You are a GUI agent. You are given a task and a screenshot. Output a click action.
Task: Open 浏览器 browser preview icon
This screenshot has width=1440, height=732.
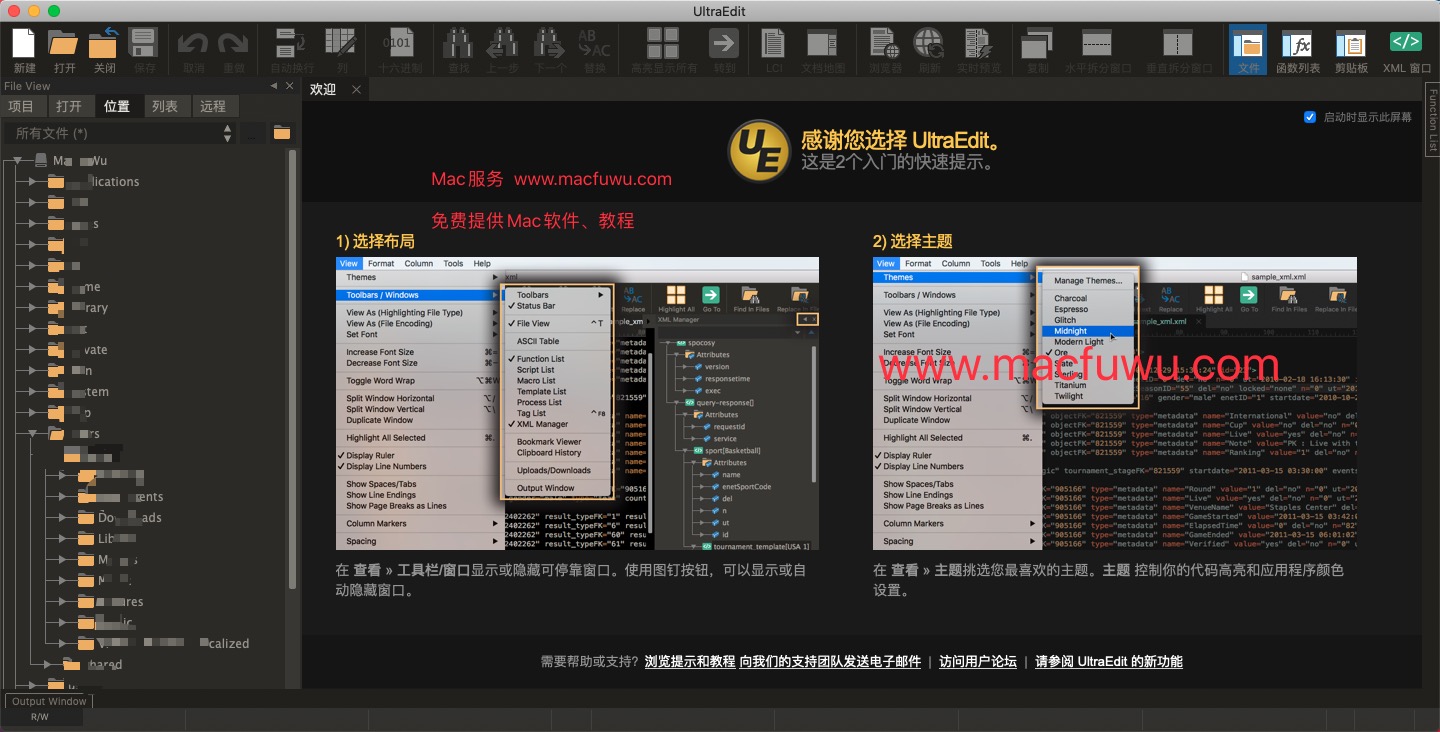click(x=885, y=50)
